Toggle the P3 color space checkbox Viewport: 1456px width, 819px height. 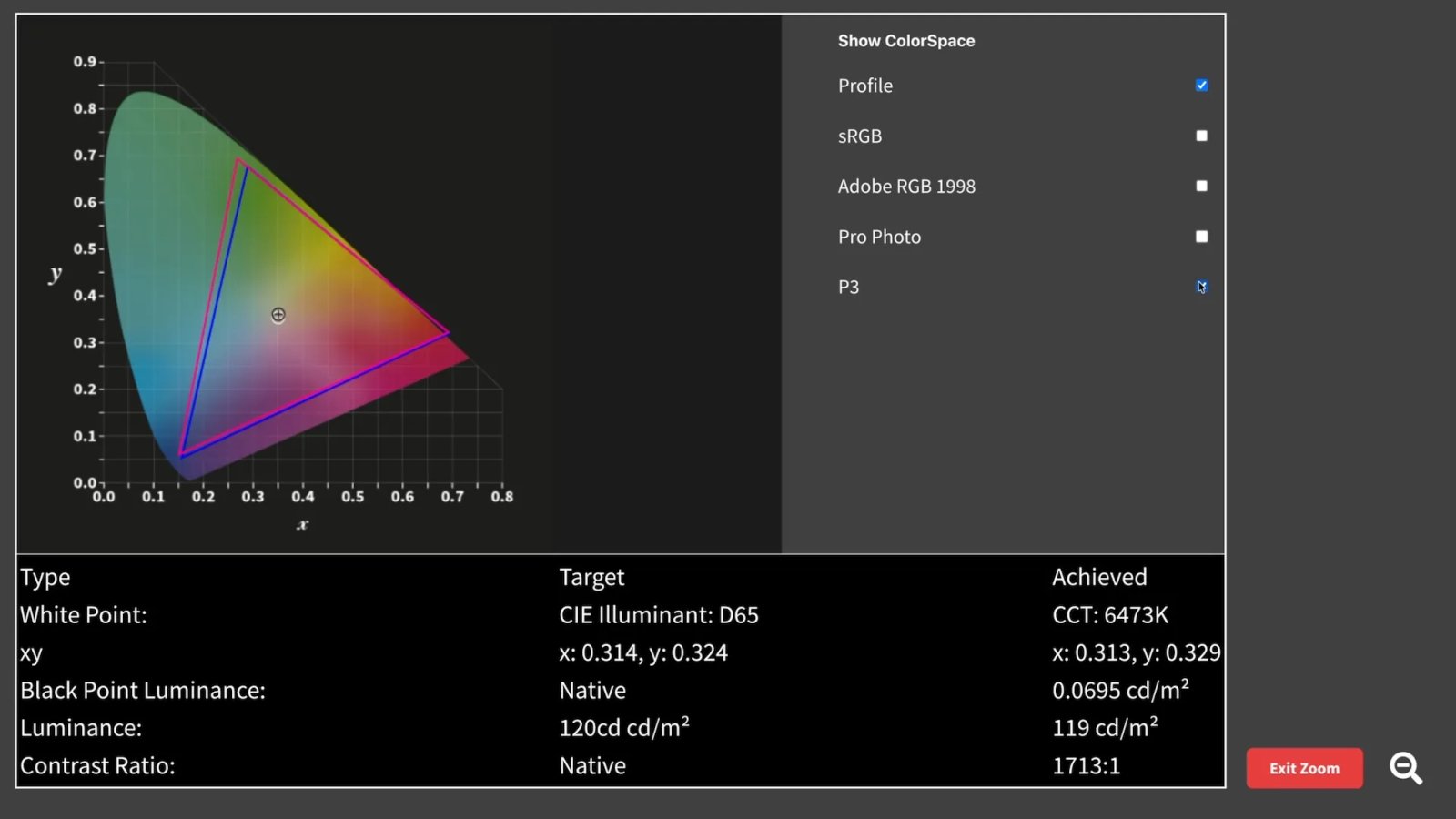click(1201, 286)
